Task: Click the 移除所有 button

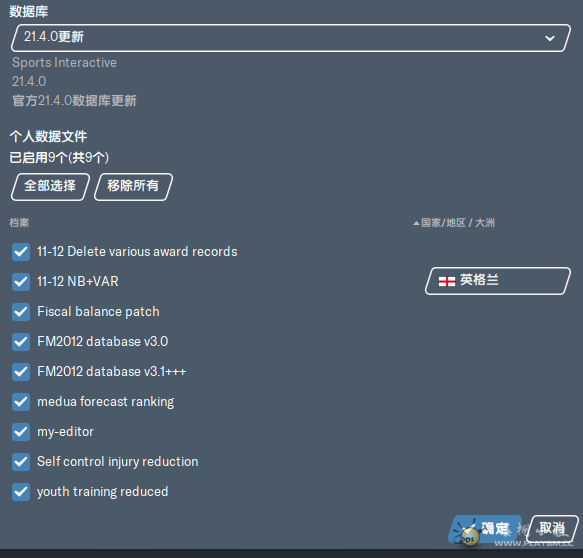Action: pyautogui.click(x=133, y=187)
